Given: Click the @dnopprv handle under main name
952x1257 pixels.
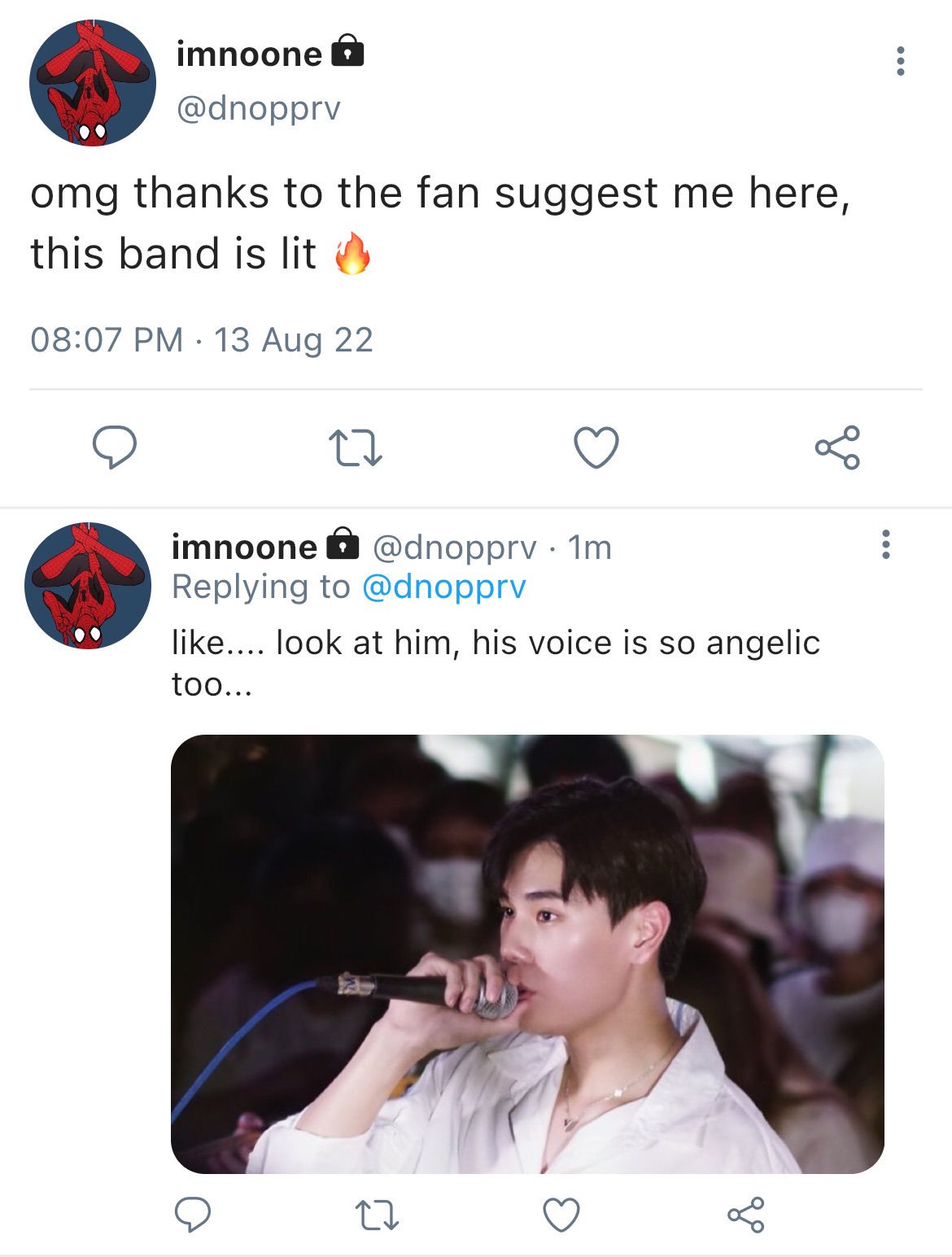Looking at the screenshot, I should point(259,108).
